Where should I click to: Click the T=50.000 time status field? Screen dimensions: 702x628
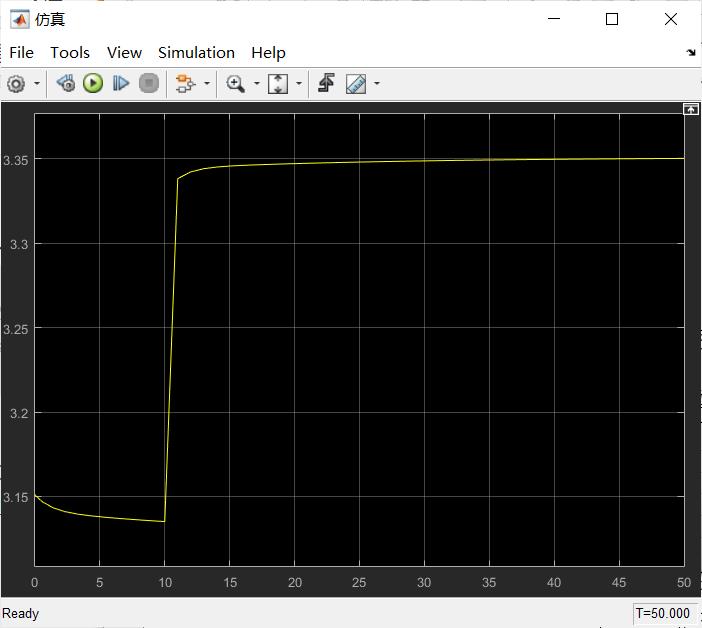663,613
